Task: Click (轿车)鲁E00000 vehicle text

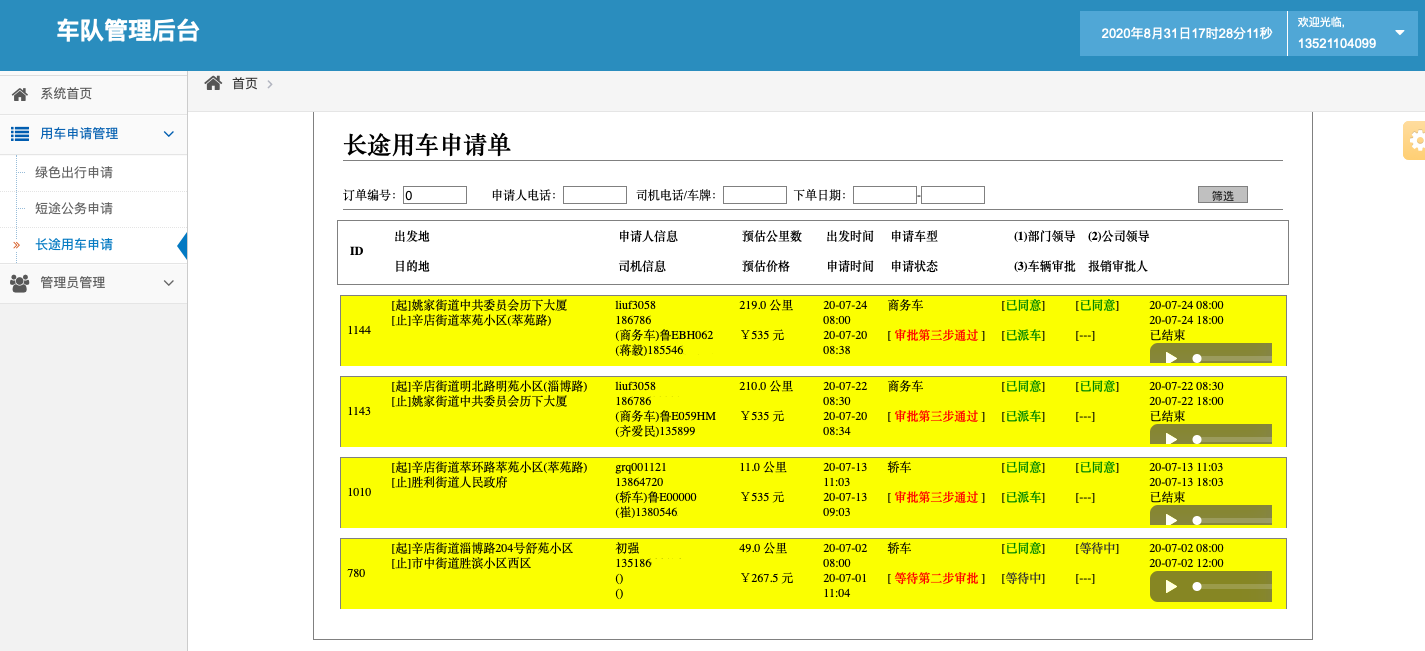Action: [x=656, y=497]
